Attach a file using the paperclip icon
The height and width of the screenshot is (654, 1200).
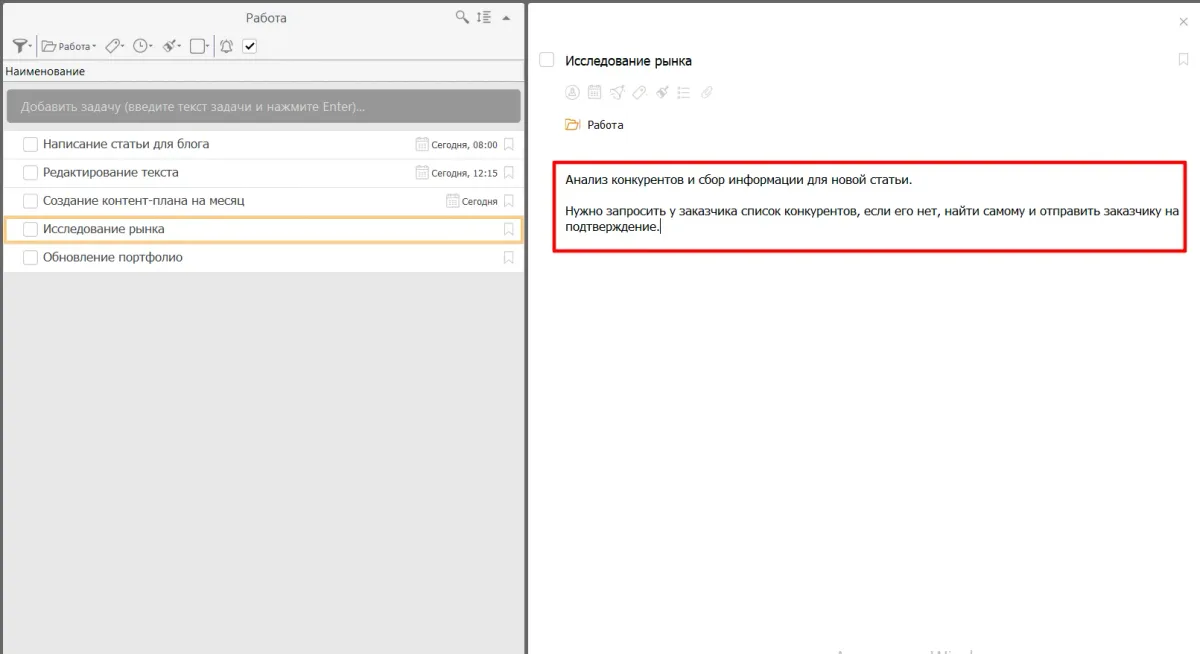[706, 92]
